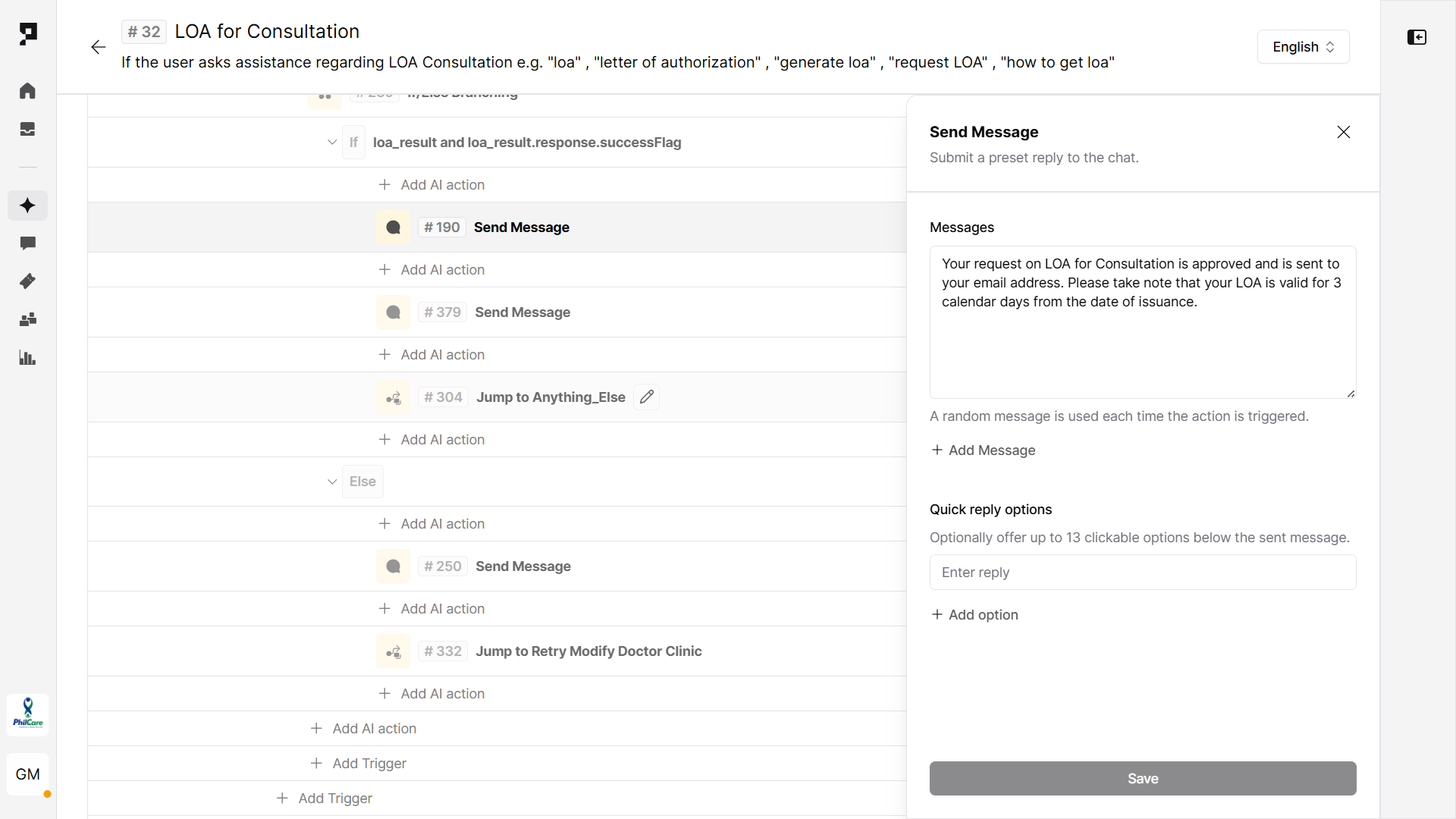Go back using the left arrow
The height and width of the screenshot is (819, 1456).
click(x=98, y=47)
